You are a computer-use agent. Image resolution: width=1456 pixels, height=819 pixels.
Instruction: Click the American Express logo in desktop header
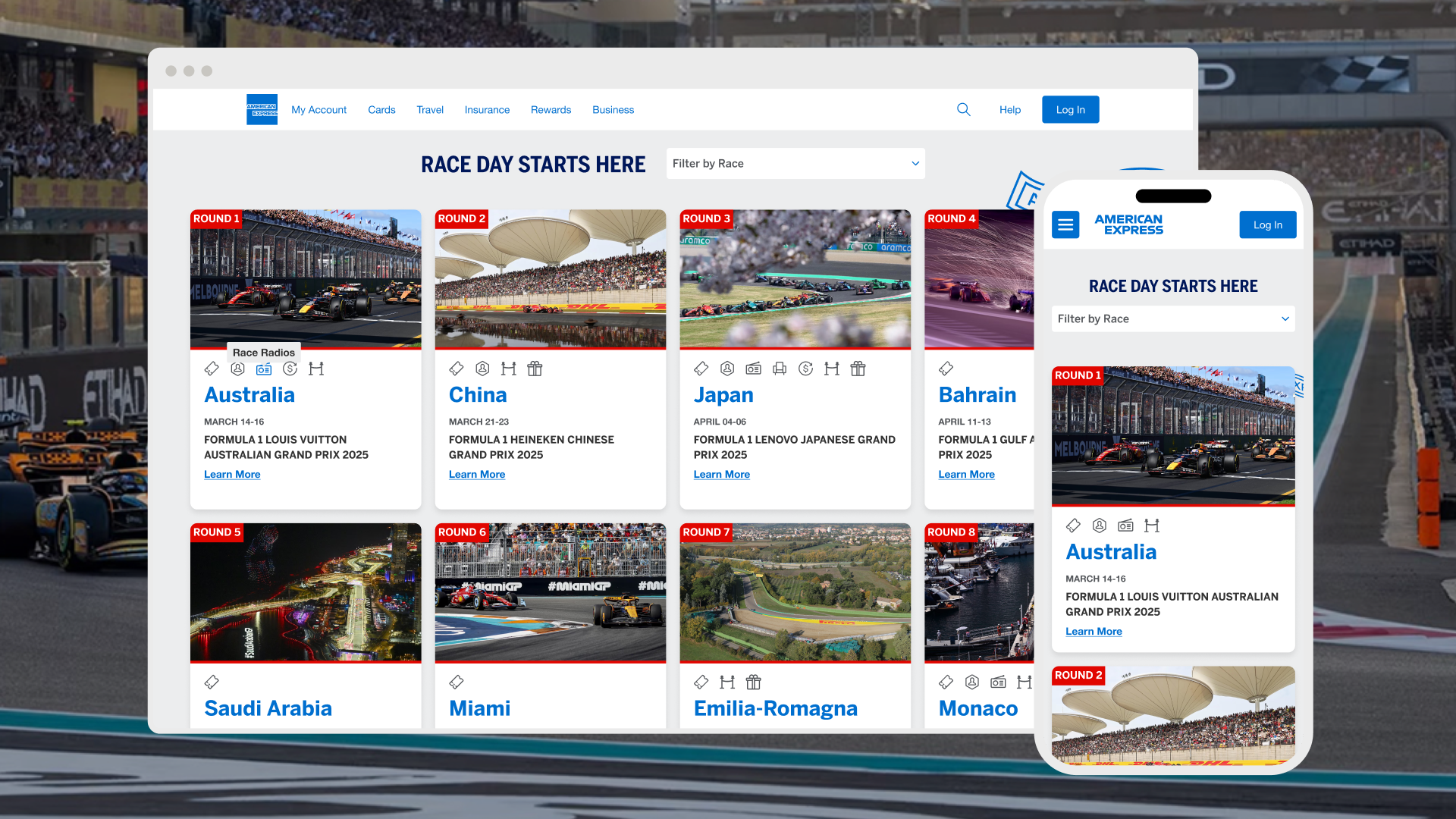[262, 110]
